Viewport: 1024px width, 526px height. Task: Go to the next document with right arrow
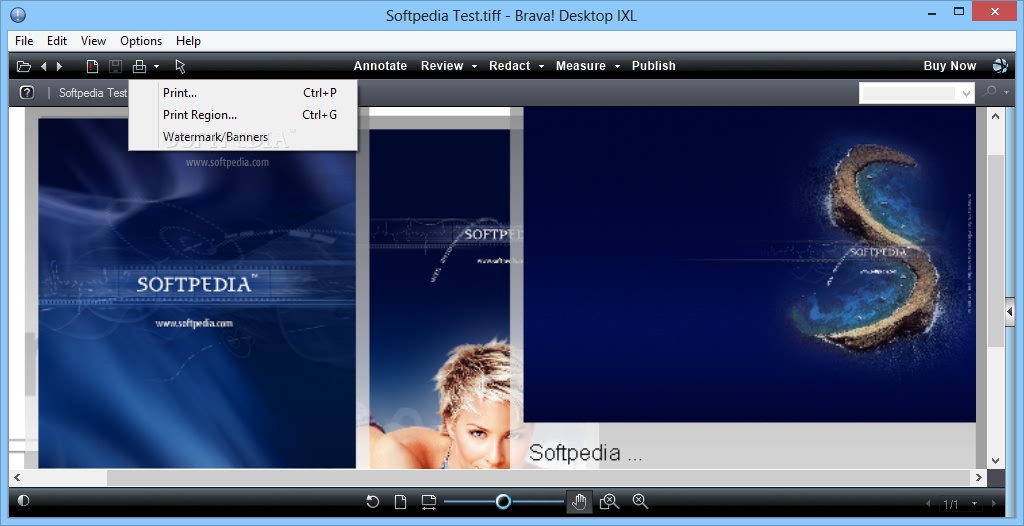click(x=59, y=66)
